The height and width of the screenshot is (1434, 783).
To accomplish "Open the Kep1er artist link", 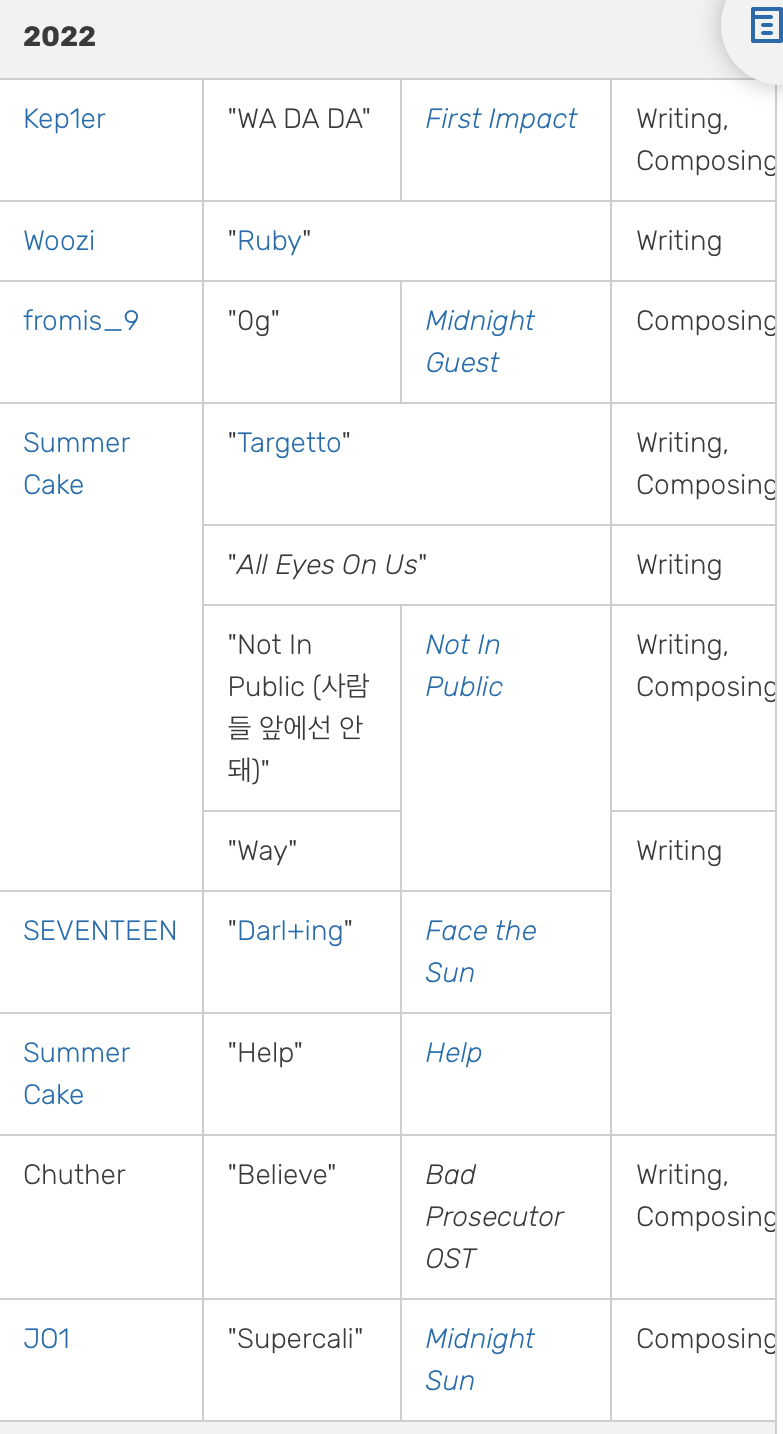I will pyautogui.click(x=64, y=119).
